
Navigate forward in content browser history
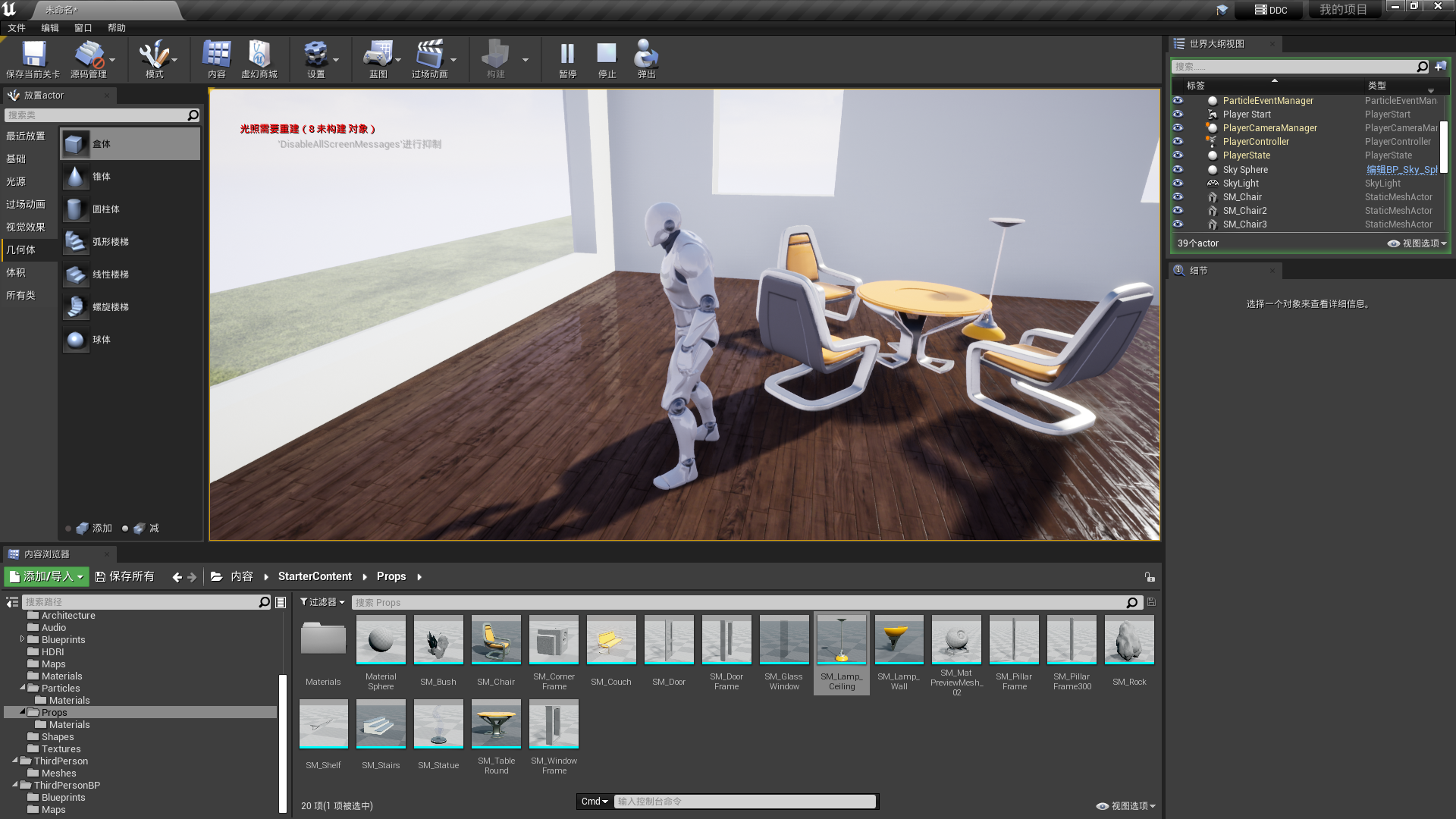[192, 577]
